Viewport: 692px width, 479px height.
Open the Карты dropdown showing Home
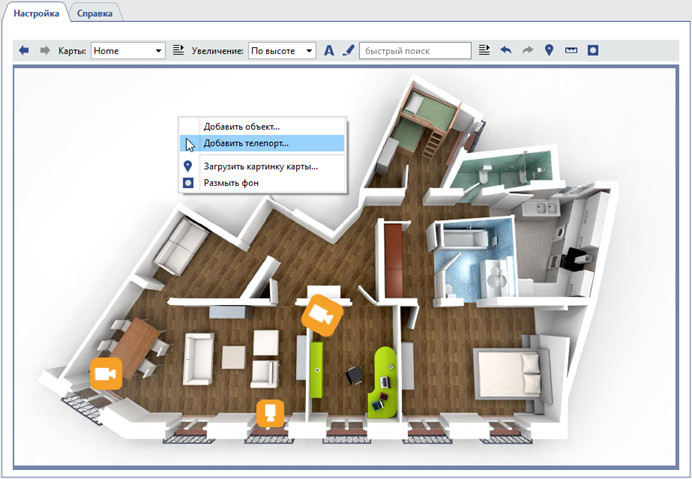[127, 50]
